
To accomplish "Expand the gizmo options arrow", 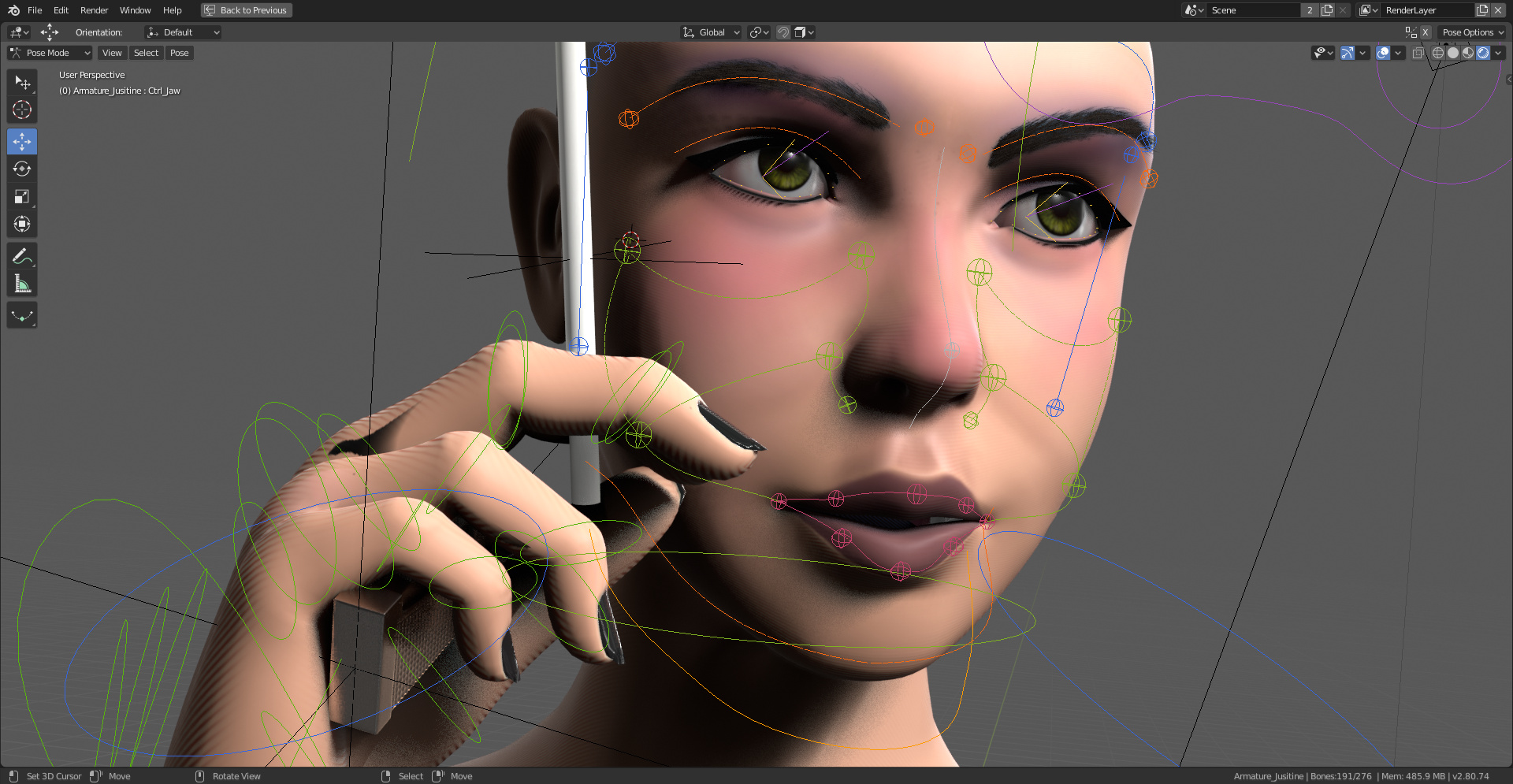I will pos(1362,53).
